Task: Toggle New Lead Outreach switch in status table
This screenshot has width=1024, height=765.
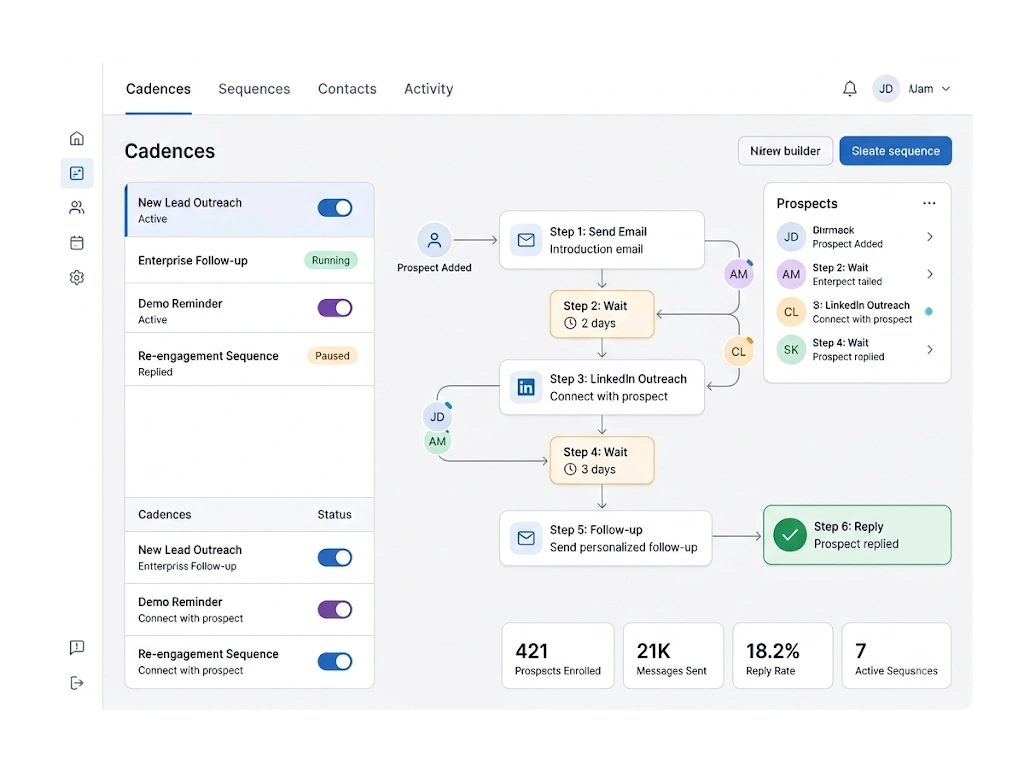Action: pyautogui.click(x=335, y=557)
